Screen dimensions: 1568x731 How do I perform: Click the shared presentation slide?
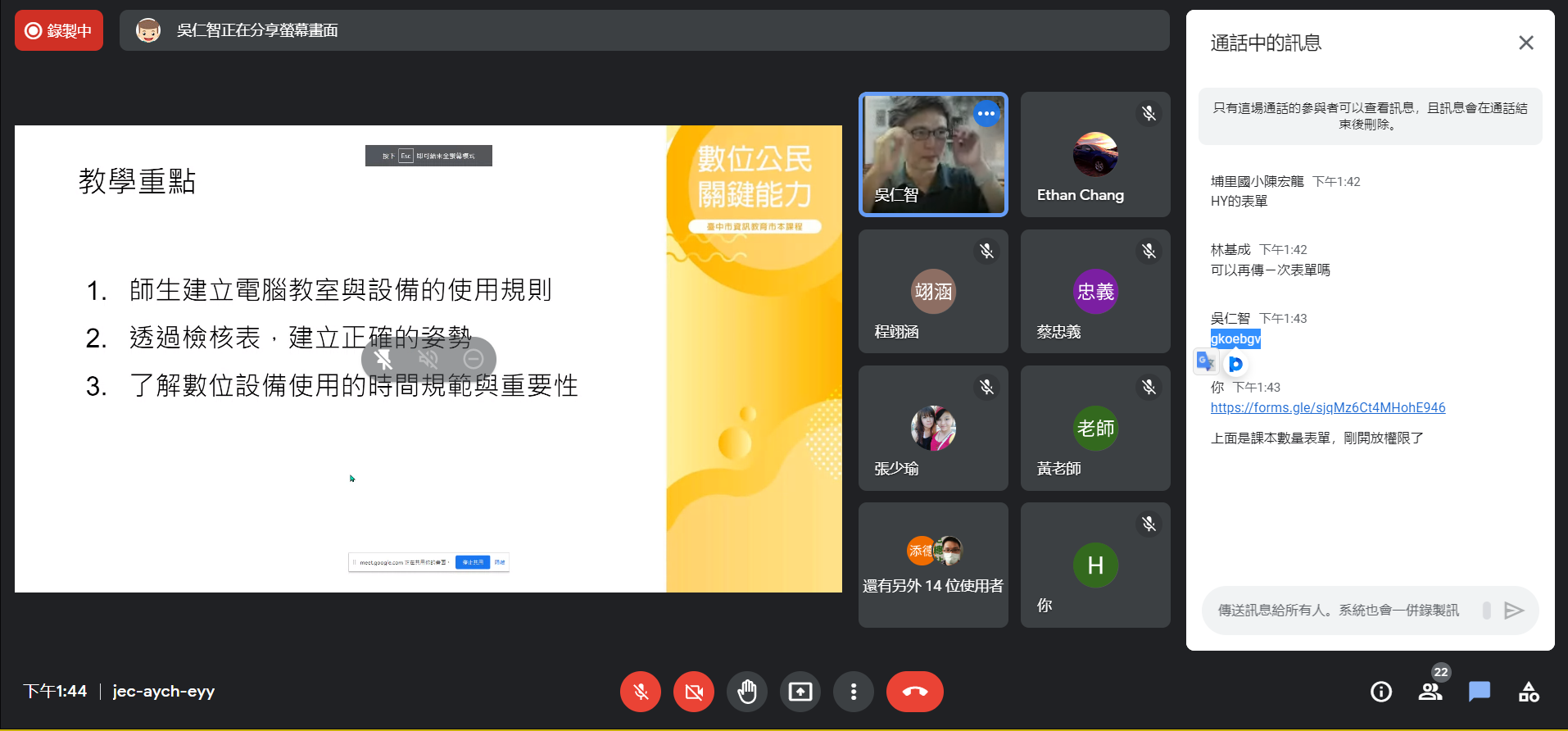[428, 359]
